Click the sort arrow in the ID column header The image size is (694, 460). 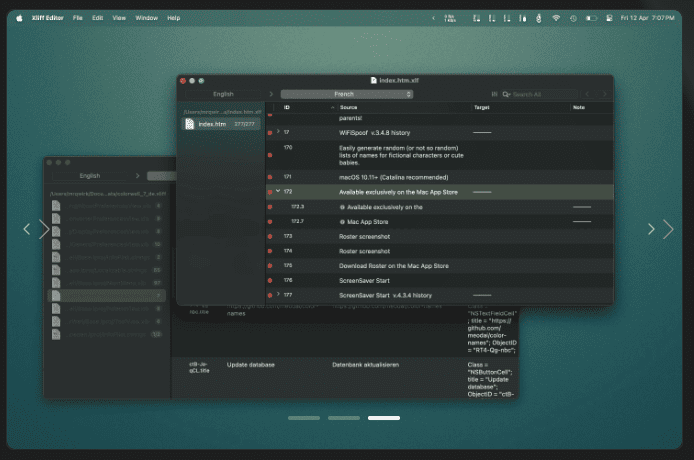pos(332,108)
